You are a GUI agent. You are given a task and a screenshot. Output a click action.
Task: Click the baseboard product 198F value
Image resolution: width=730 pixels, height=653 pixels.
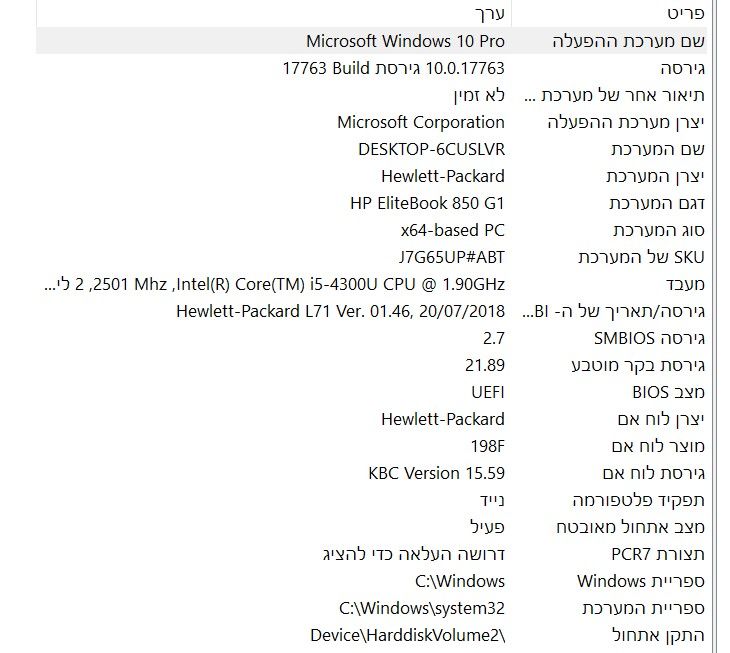pyautogui.click(x=487, y=446)
